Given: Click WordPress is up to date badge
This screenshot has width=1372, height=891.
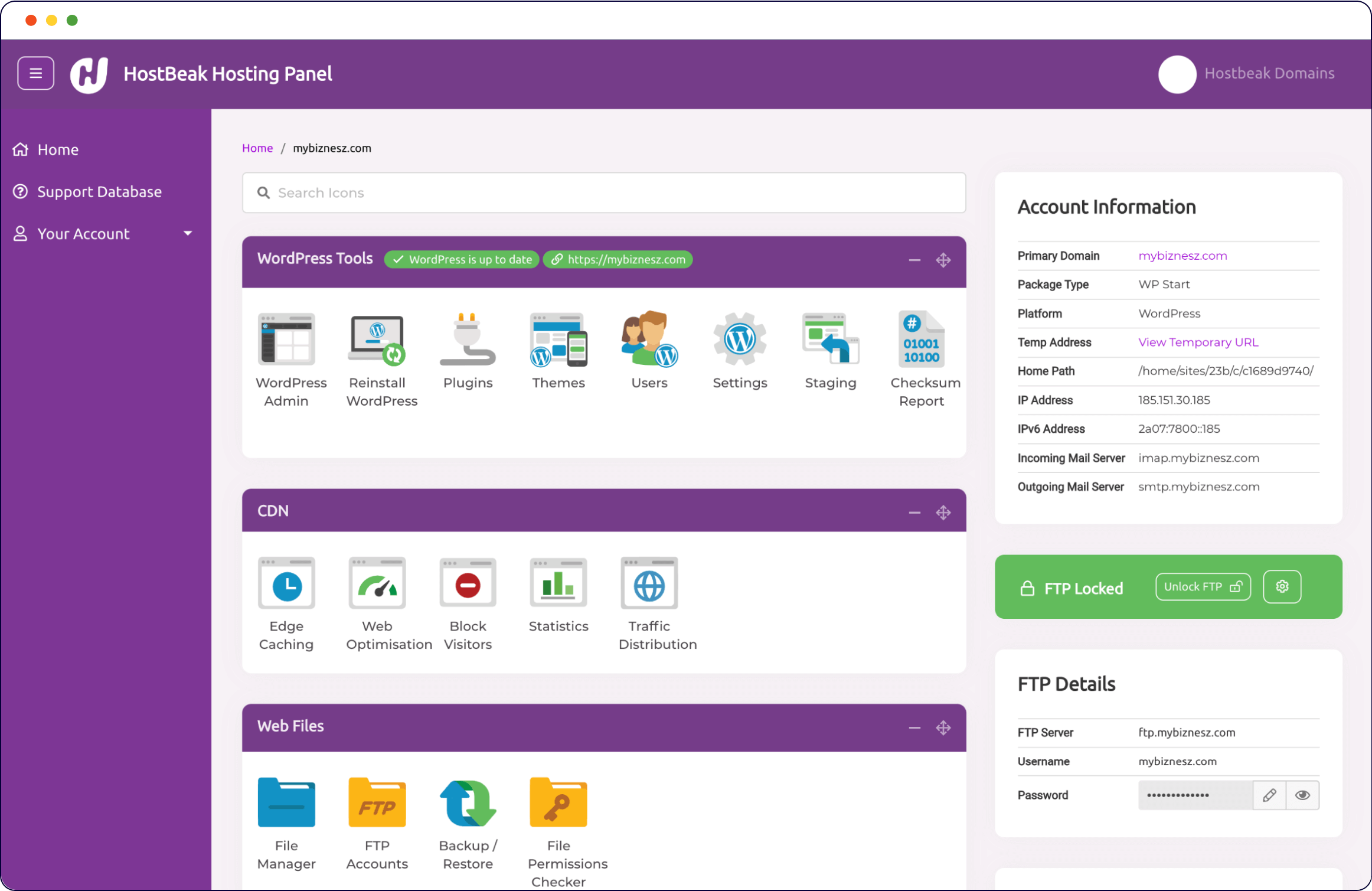Looking at the screenshot, I should pos(461,260).
